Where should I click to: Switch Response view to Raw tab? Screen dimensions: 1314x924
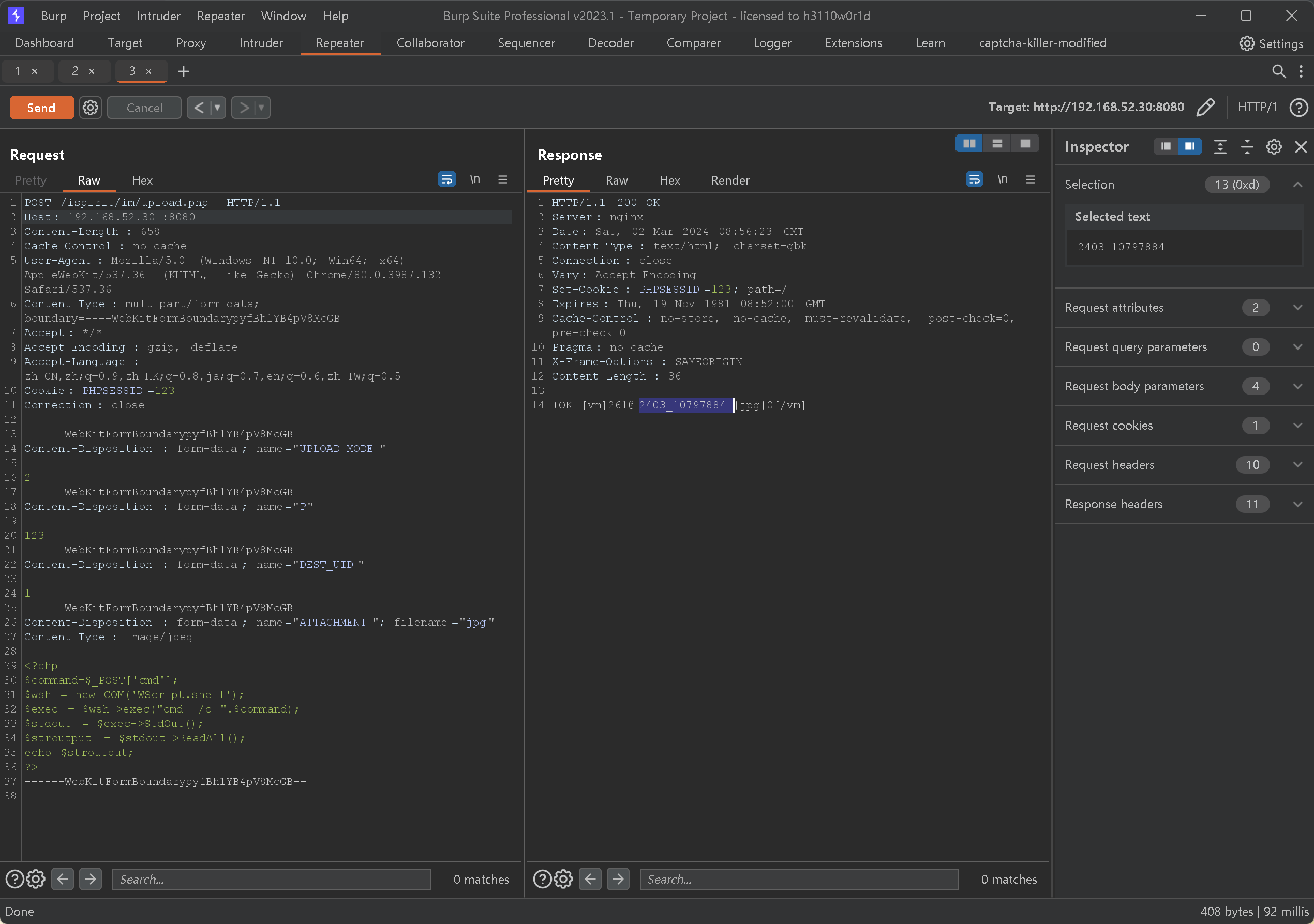tap(616, 180)
